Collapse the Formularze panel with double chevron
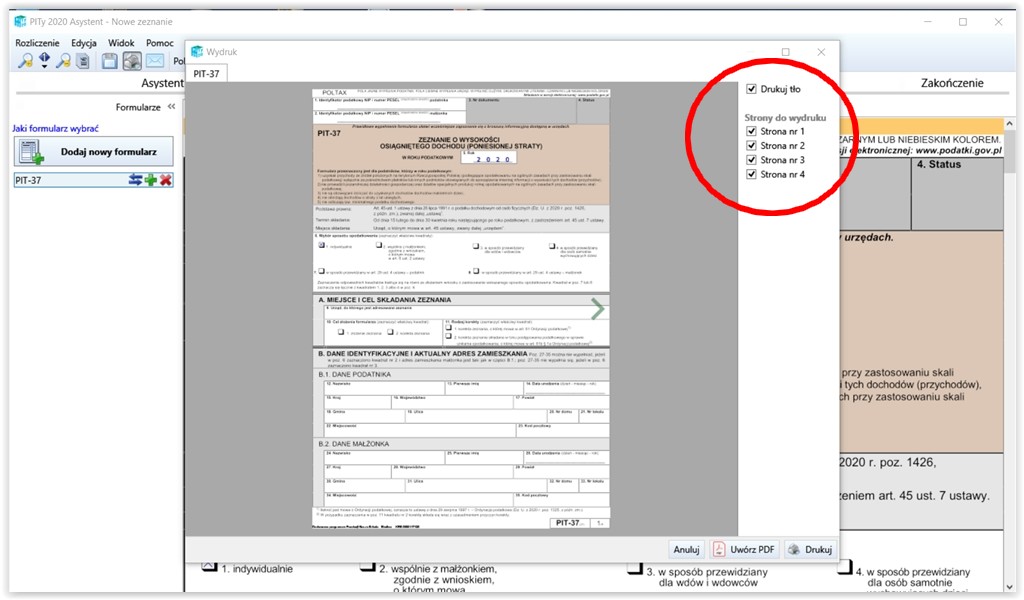Viewport: 1024px width, 600px height. coord(171,107)
